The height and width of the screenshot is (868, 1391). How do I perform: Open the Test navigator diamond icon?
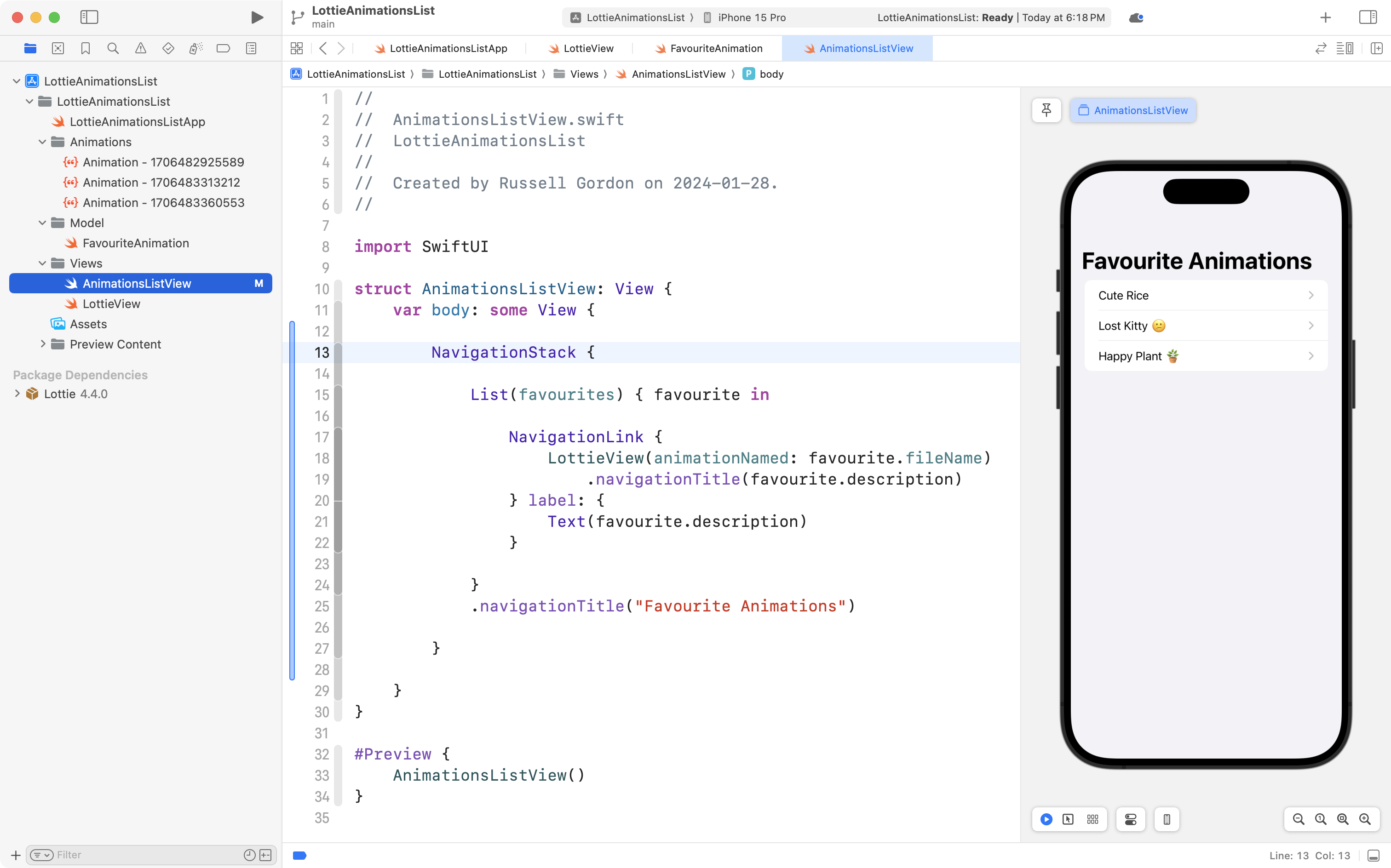tap(168, 48)
